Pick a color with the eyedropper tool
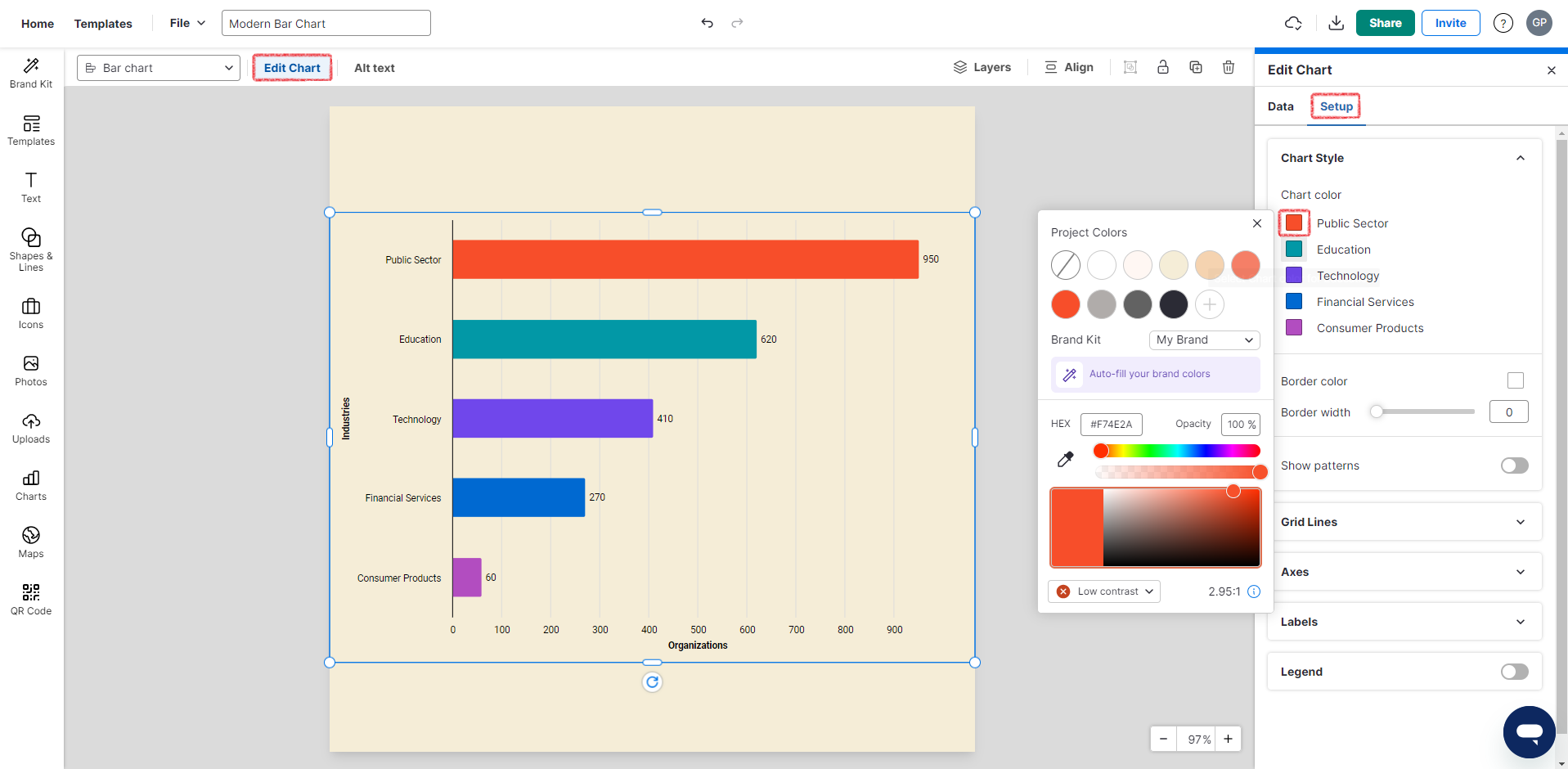 (1065, 459)
